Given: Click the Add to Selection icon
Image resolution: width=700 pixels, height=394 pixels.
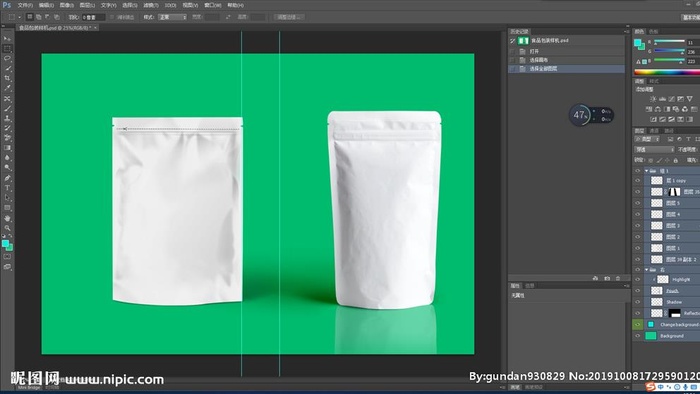Looking at the screenshot, I should [39, 17].
